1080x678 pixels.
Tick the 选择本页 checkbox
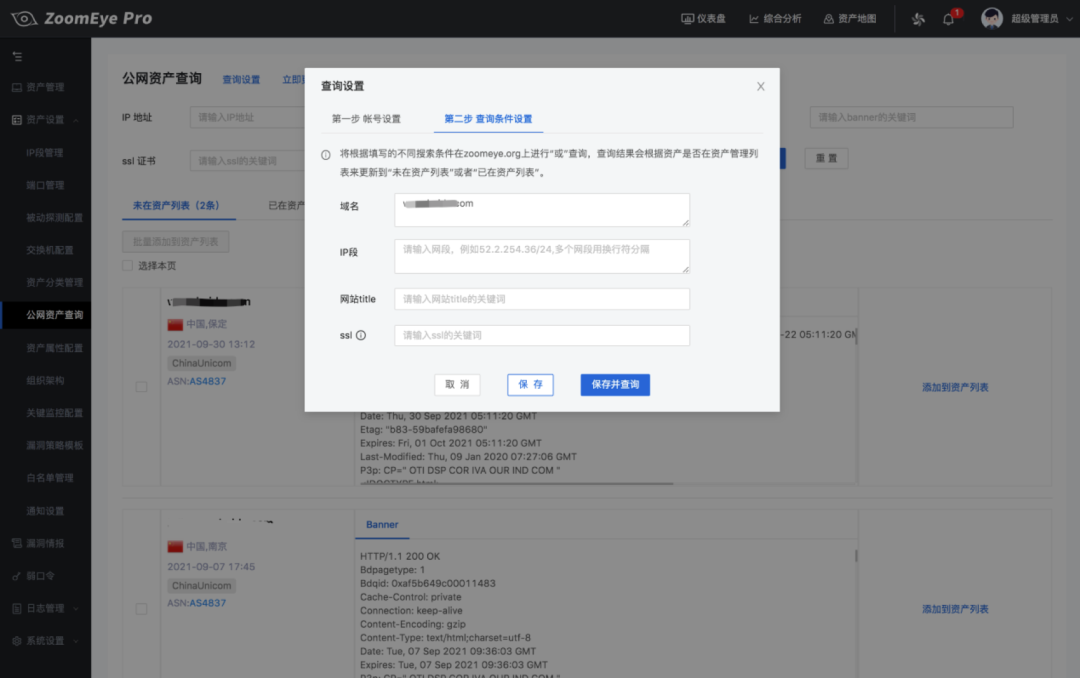(x=127, y=265)
